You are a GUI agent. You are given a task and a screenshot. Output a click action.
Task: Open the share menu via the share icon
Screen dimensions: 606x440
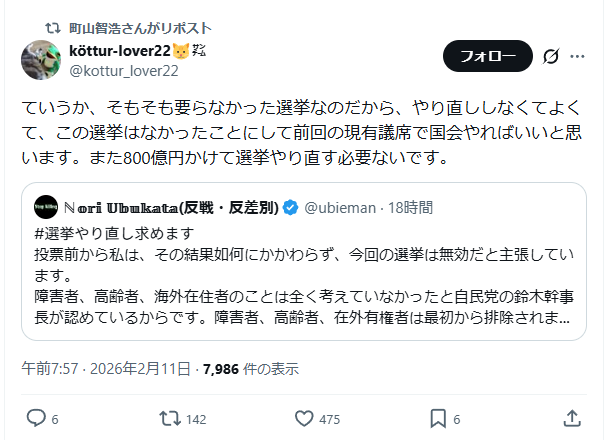572,417
